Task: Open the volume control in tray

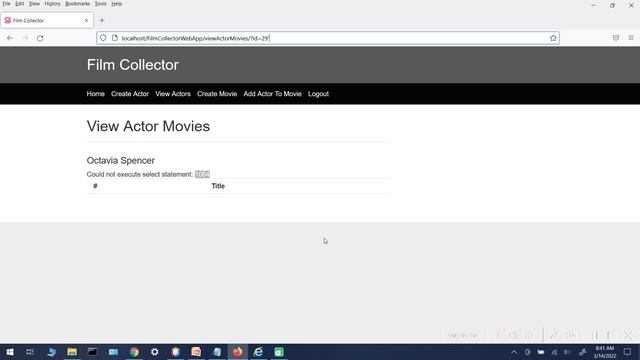Action: (x=567, y=352)
